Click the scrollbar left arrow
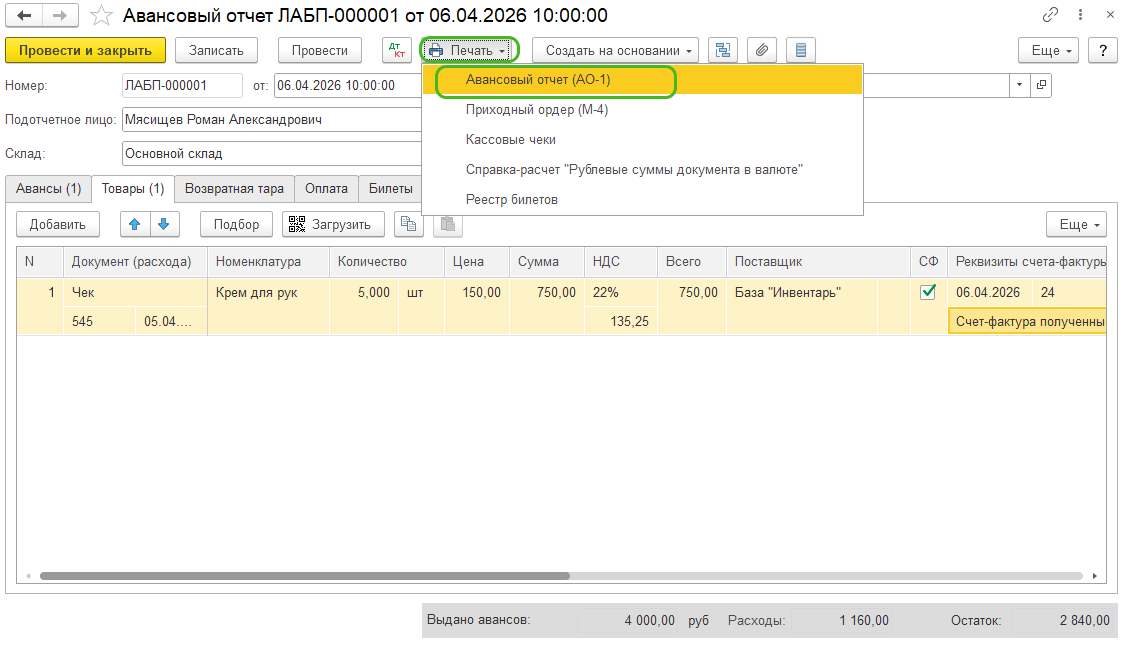 click(28, 575)
